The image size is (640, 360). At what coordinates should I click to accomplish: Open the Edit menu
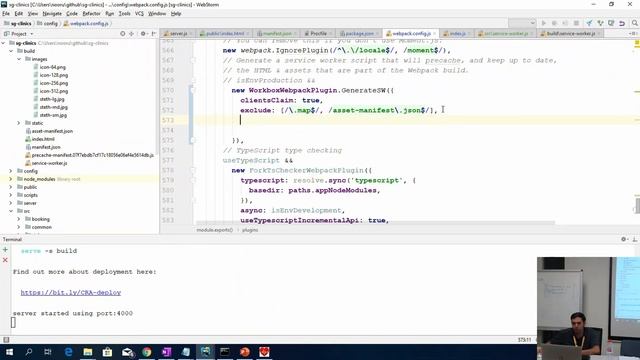coord(19,13)
